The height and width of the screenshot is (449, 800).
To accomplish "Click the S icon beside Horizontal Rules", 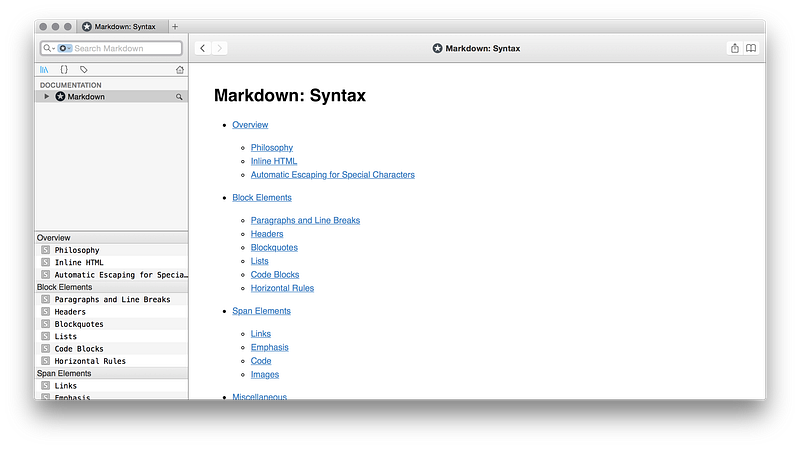I will click(x=45, y=361).
